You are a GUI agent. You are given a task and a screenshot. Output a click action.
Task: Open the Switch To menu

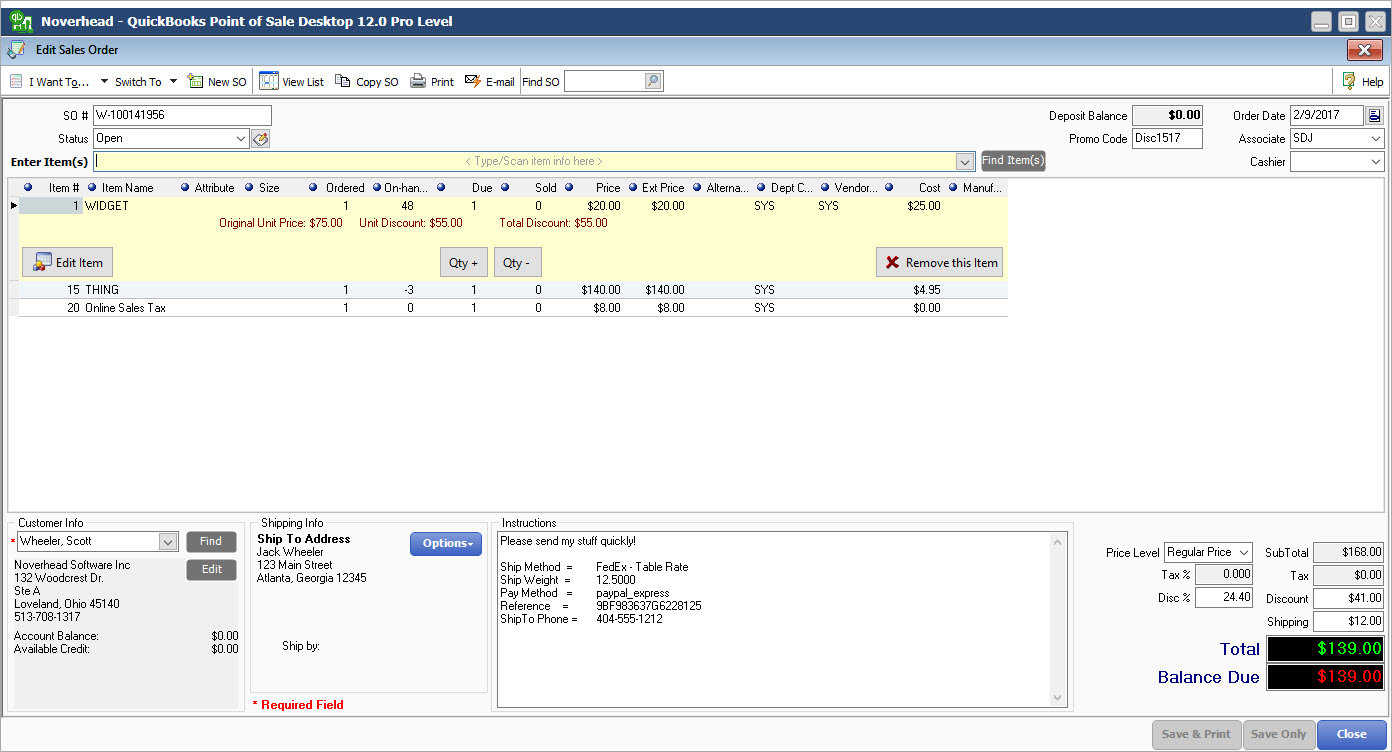[x=145, y=82]
